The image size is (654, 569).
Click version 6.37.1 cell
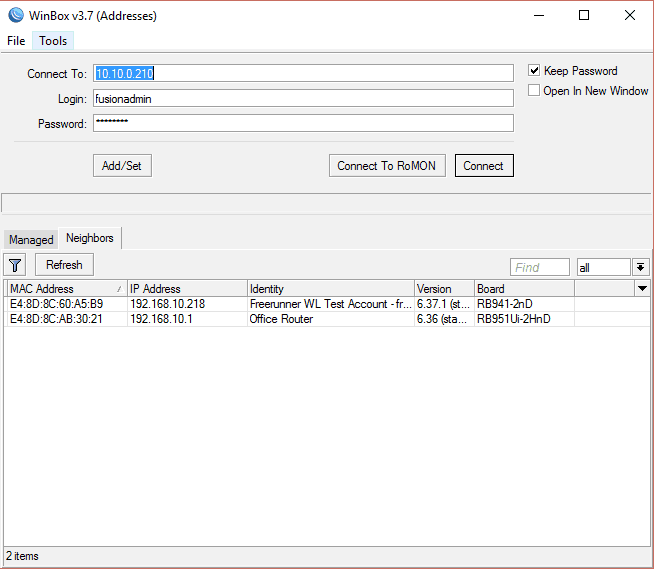444,304
